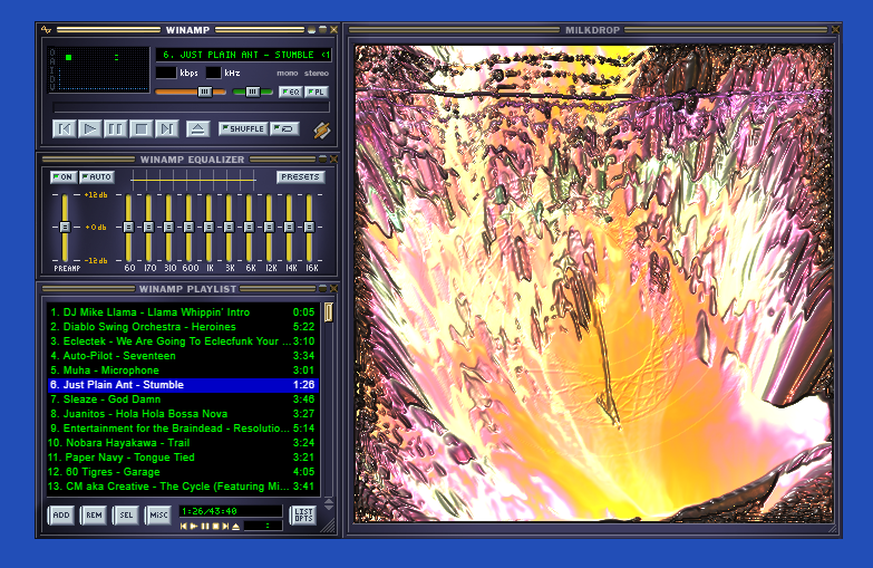Click the 60 Hz band slider handle
The height and width of the screenshot is (568, 873).
tap(129, 227)
